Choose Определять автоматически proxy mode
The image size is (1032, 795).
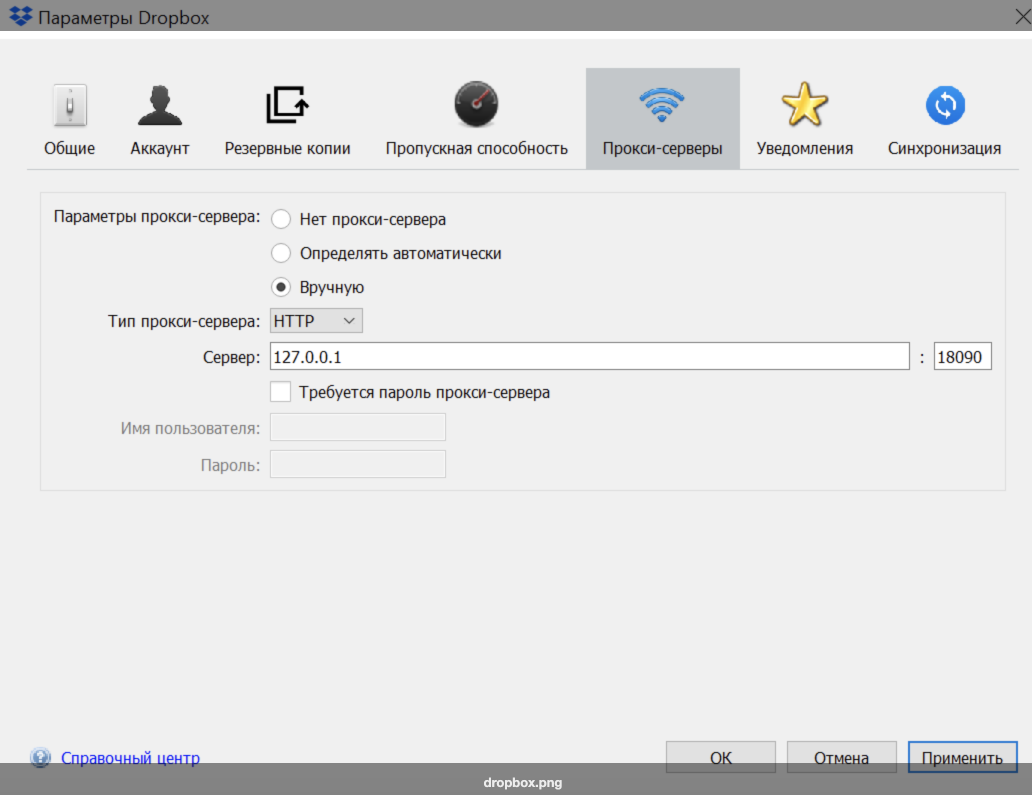pyautogui.click(x=281, y=253)
